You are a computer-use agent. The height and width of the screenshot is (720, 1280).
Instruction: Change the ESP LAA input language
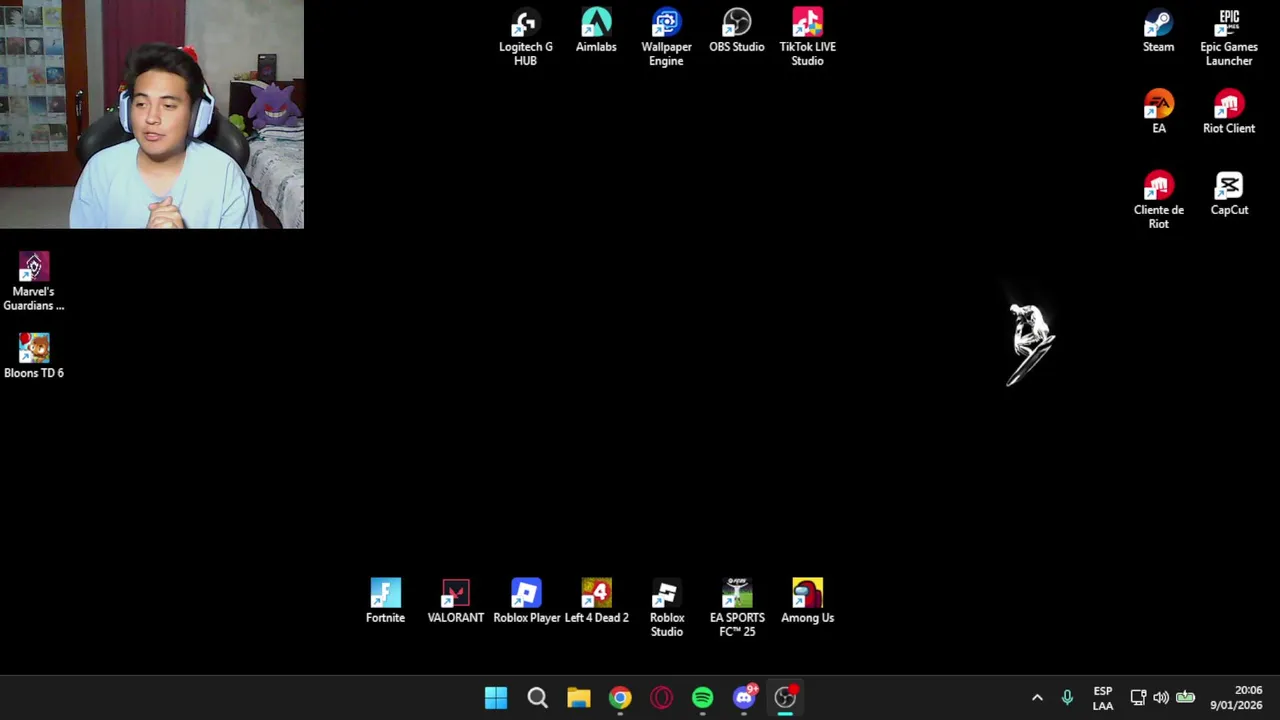pos(1103,698)
